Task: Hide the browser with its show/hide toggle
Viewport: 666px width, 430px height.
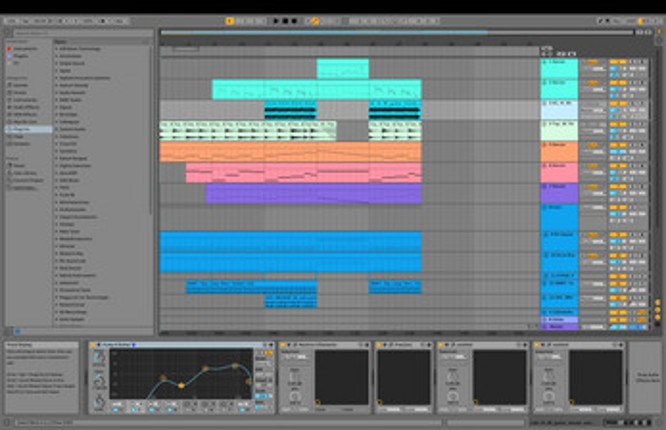Action: pos(8,32)
